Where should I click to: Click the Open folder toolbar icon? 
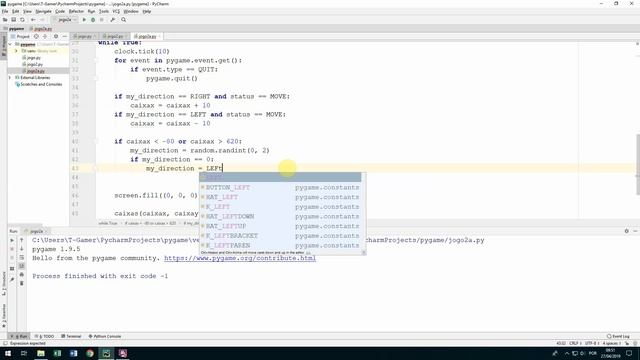pos(5,20)
